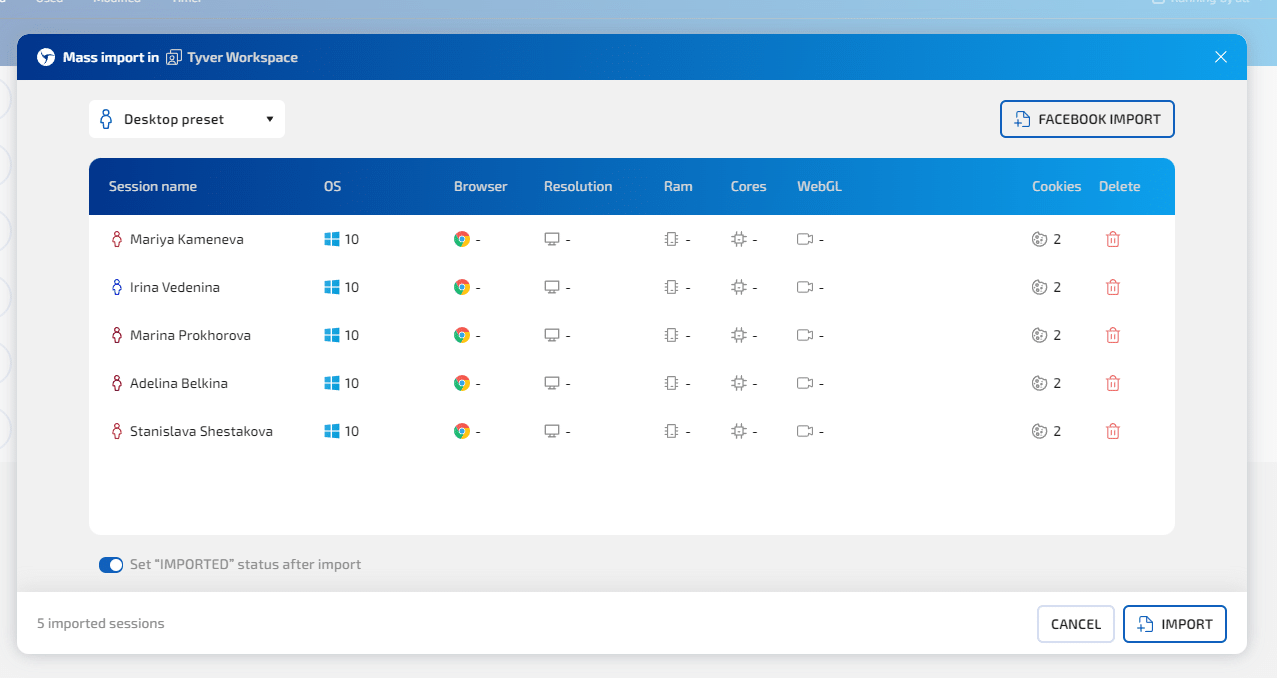Click the Cores column header
The image size is (1277, 678).
(749, 186)
